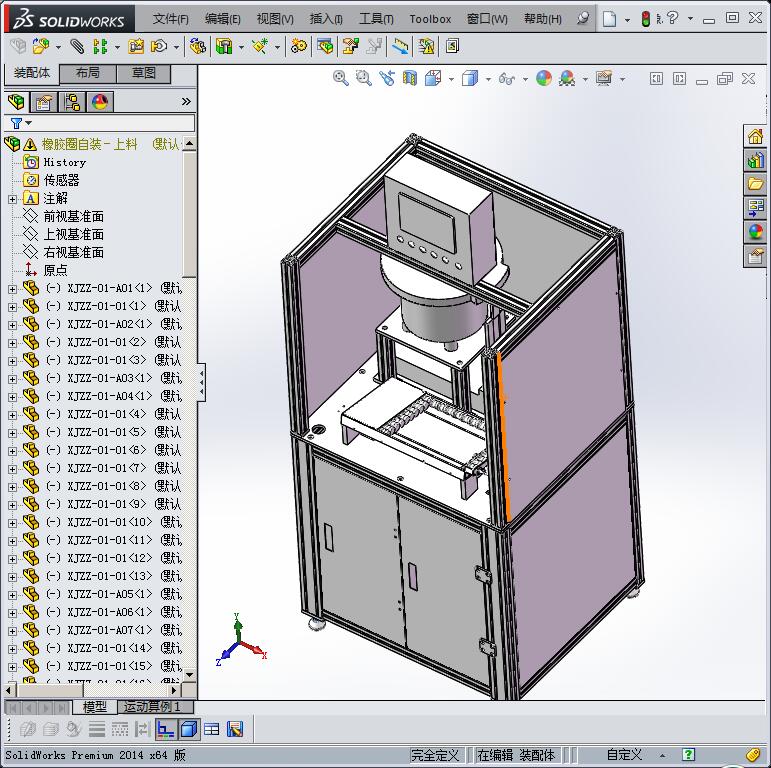Open the DisplayManager color ball tab
771x768 pixels.
[100, 102]
